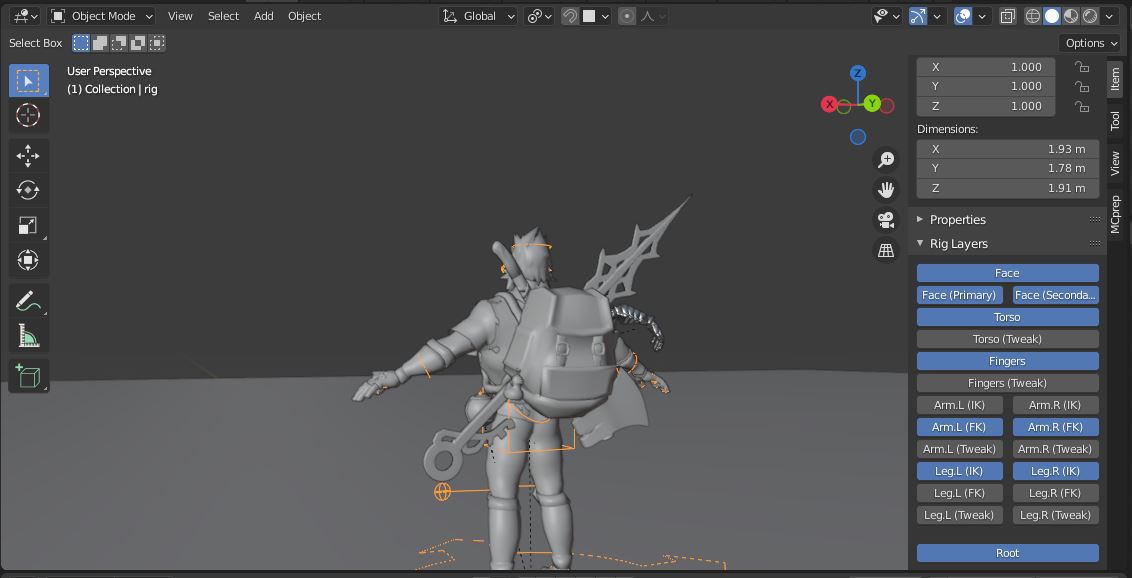Open the Object Mode dropdown
The image size is (1132, 578).
(x=102, y=16)
